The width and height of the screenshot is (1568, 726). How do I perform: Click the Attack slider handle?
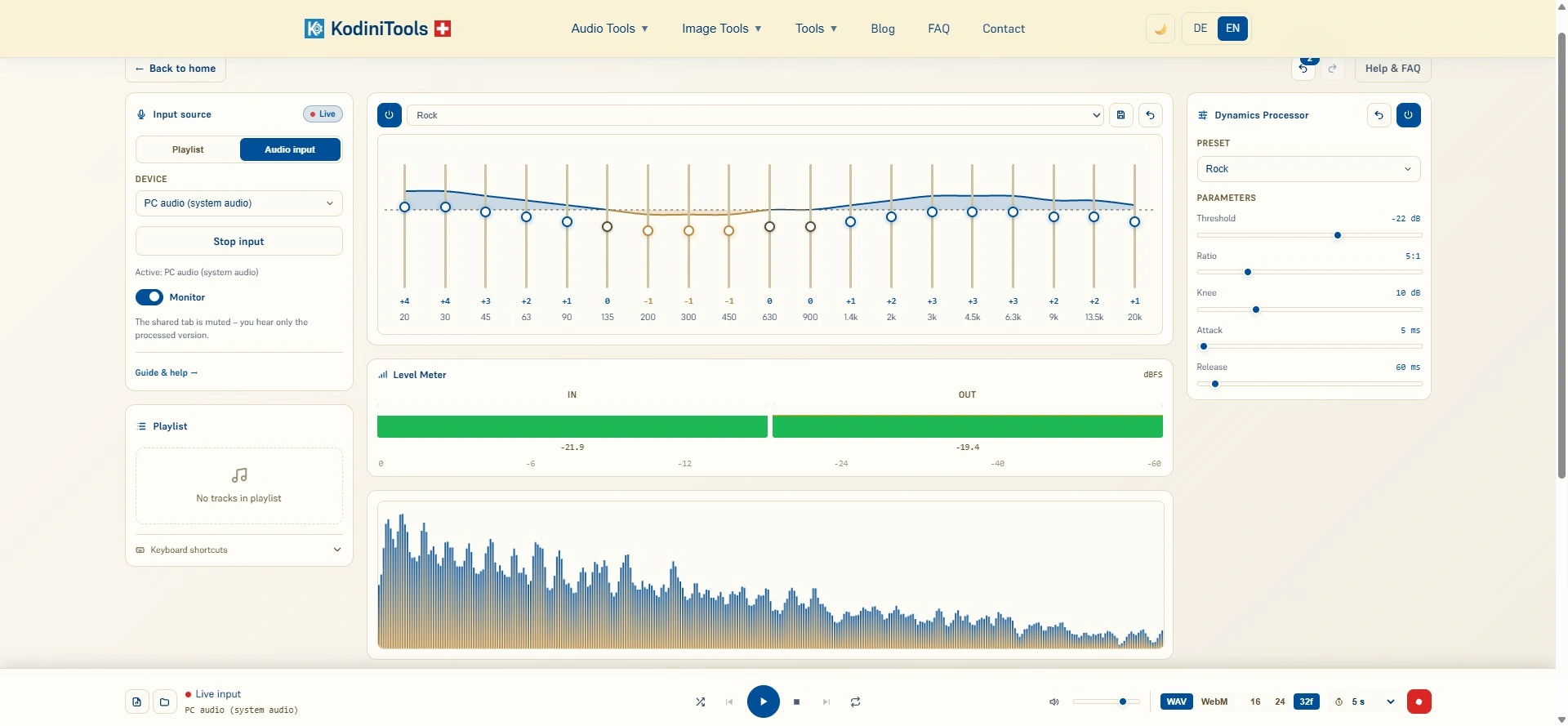click(x=1204, y=346)
